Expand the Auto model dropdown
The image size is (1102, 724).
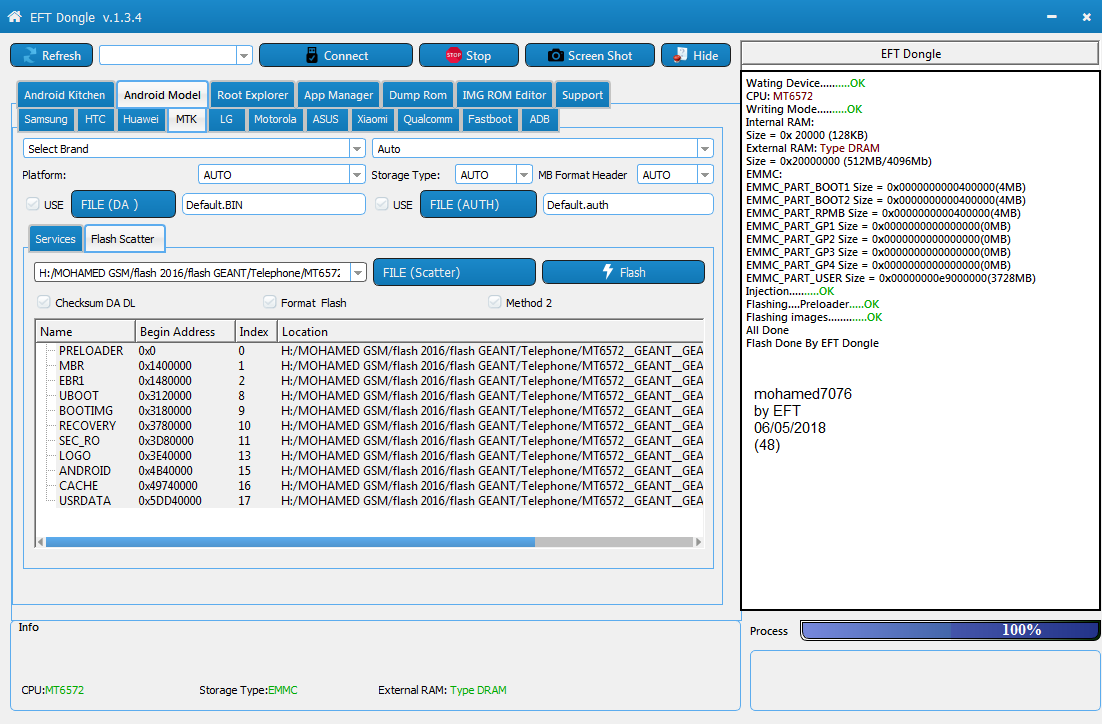[705, 149]
